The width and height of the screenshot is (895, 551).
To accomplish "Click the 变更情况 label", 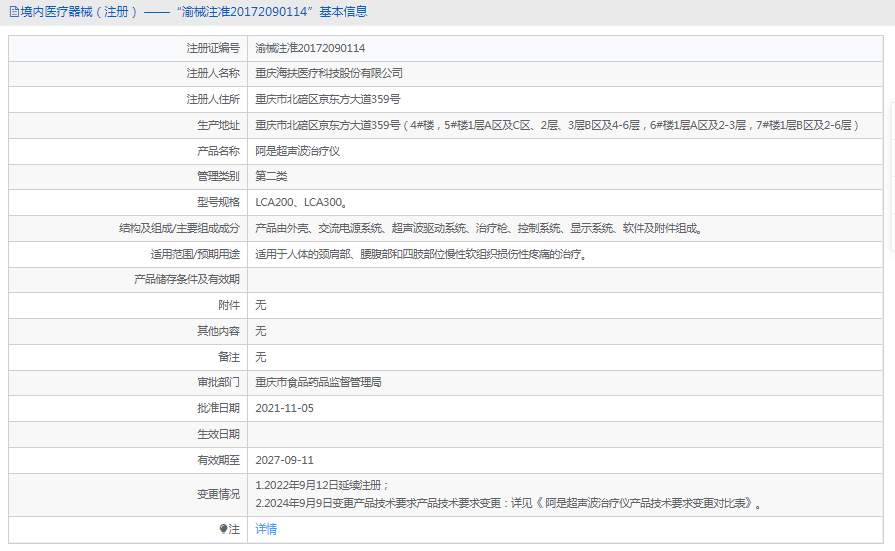I will point(219,494).
